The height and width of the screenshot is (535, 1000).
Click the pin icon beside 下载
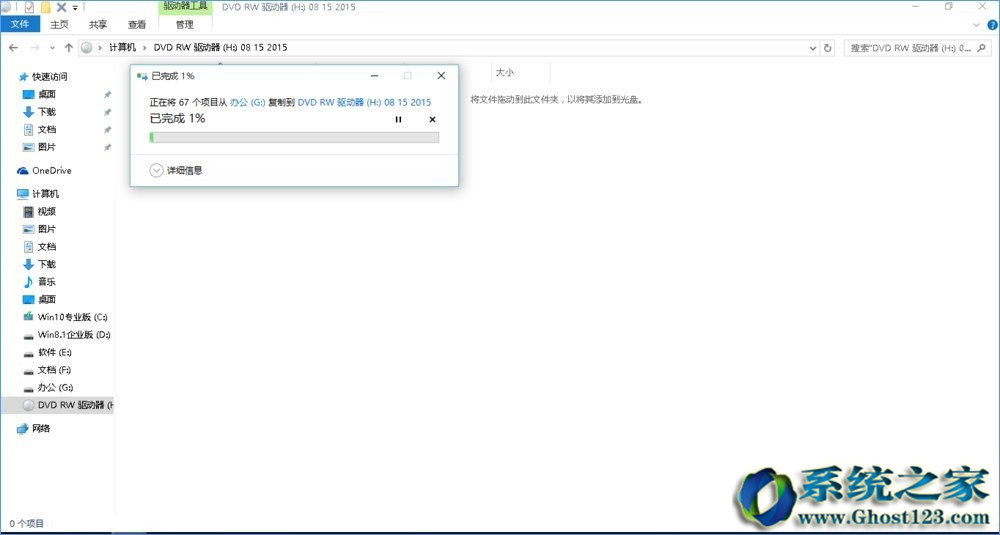pos(107,112)
